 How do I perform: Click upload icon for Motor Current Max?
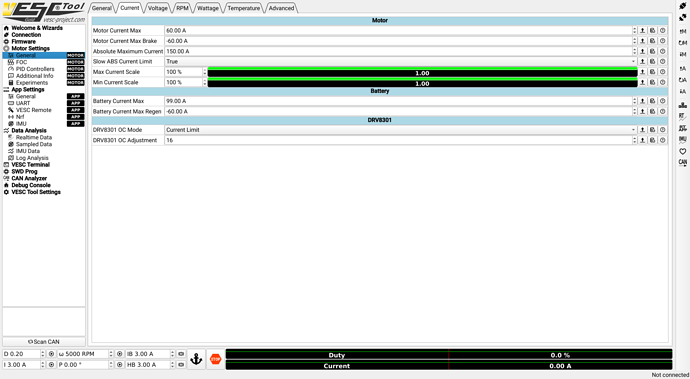coord(642,30)
